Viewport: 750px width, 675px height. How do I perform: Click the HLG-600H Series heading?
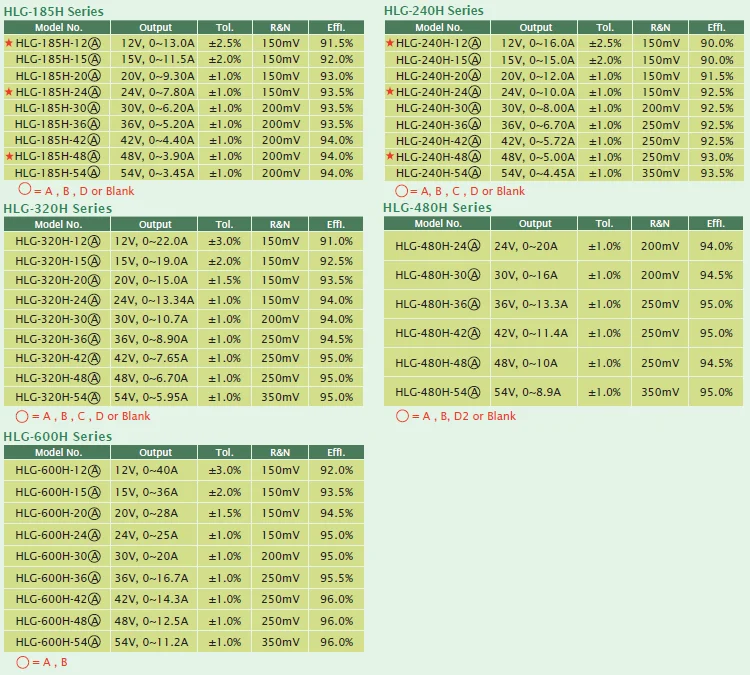(x=58, y=436)
